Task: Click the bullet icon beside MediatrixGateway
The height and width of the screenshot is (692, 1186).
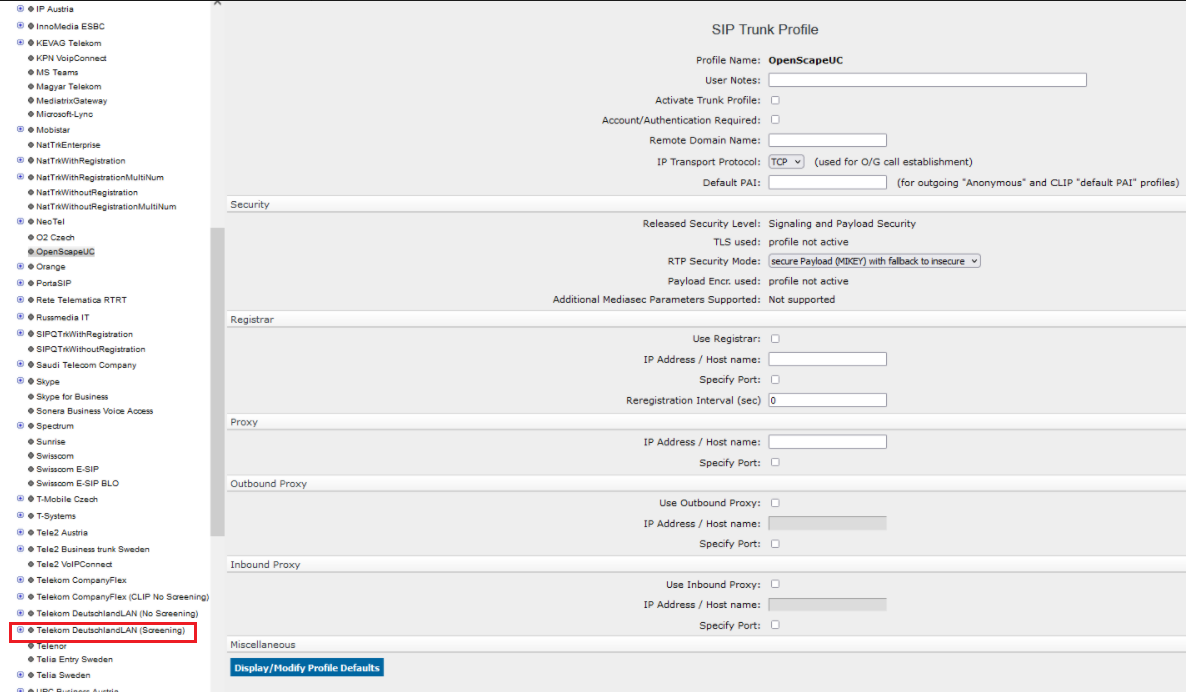Action: (x=31, y=101)
